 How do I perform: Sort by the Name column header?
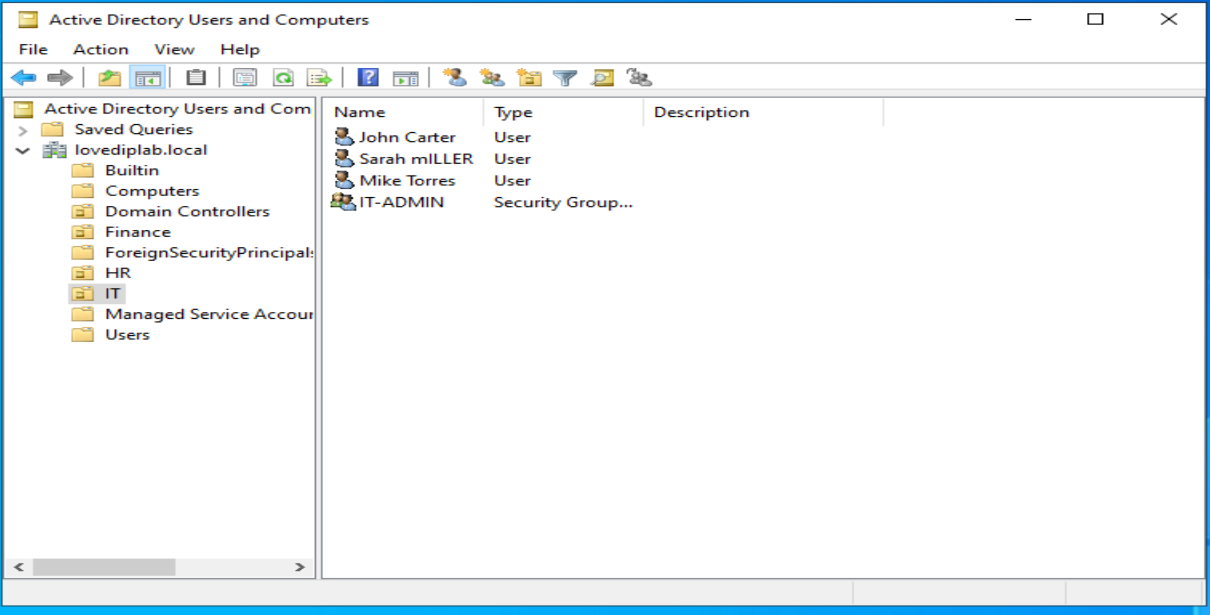pos(403,112)
